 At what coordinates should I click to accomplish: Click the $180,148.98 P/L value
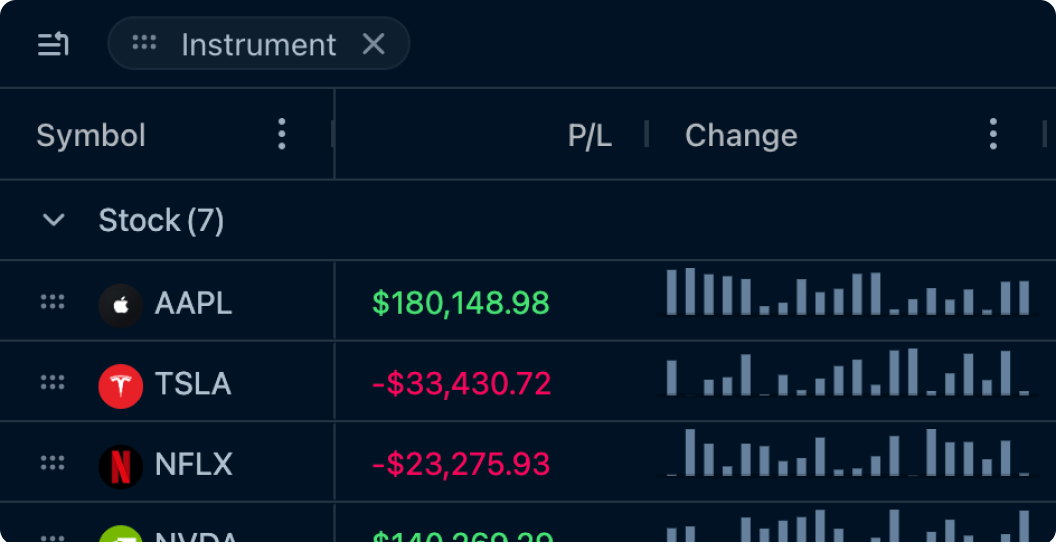click(x=461, y=303)
